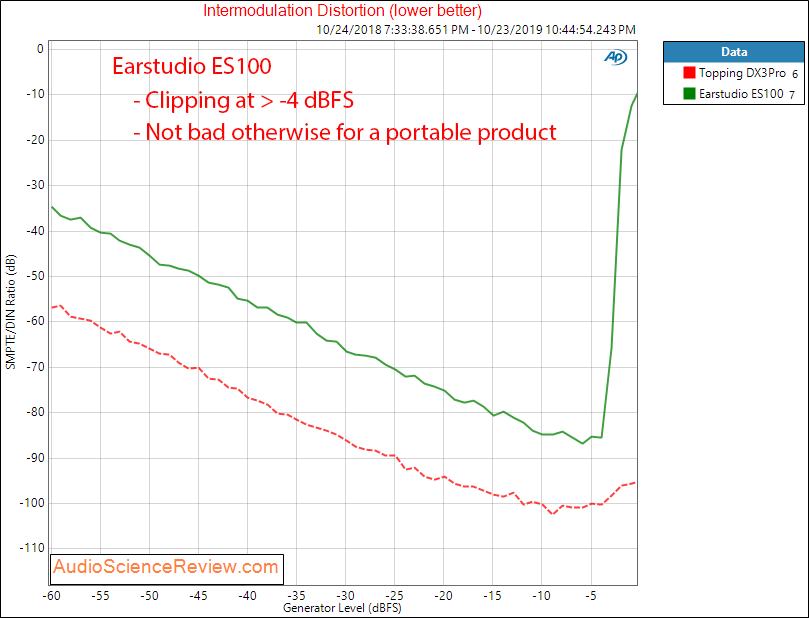Screen dimensions: 809x618
Task: Click the -30 tick on the horizontal axis
Action: pyautogui.click(x=346, y=596)
